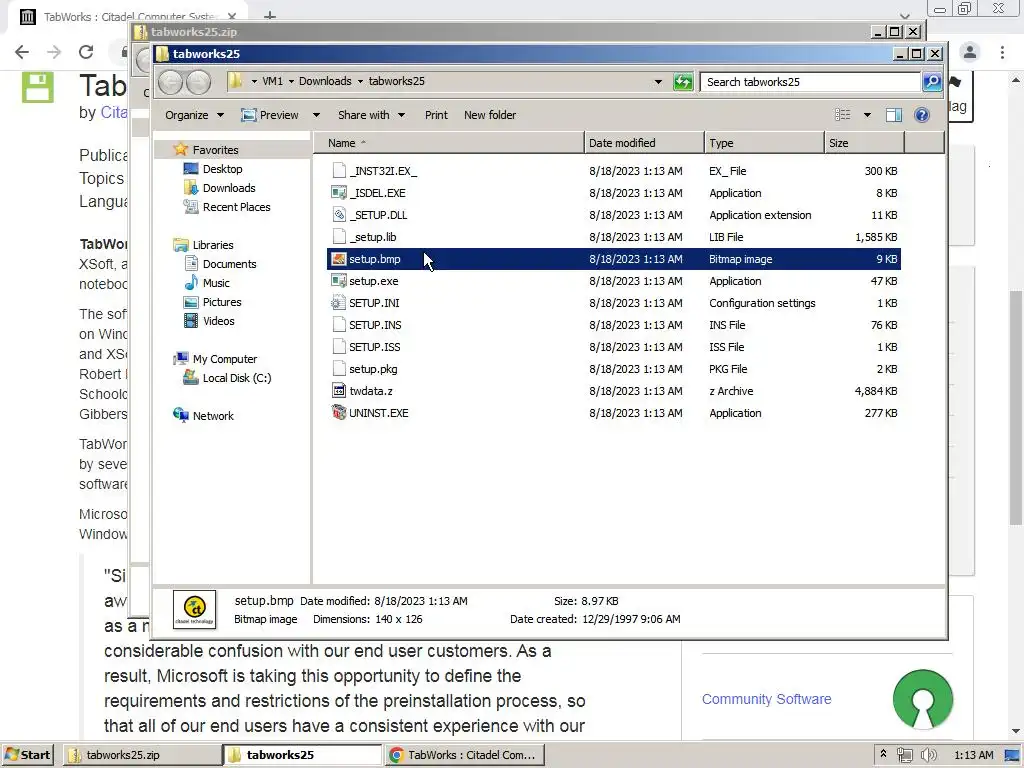Open Help with the blue question mark
This screenshot has height=768, width=1024.
tap(921, 115)
